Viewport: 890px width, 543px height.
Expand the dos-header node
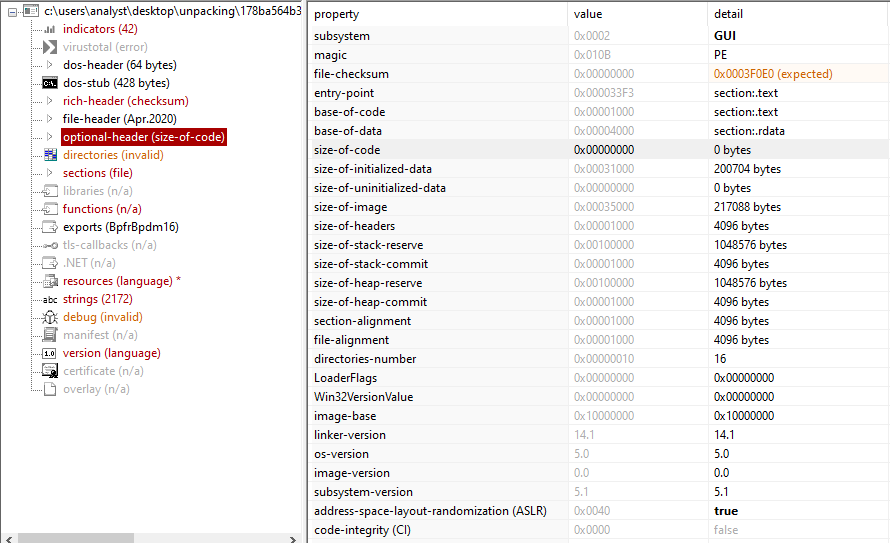click(49, 65)
